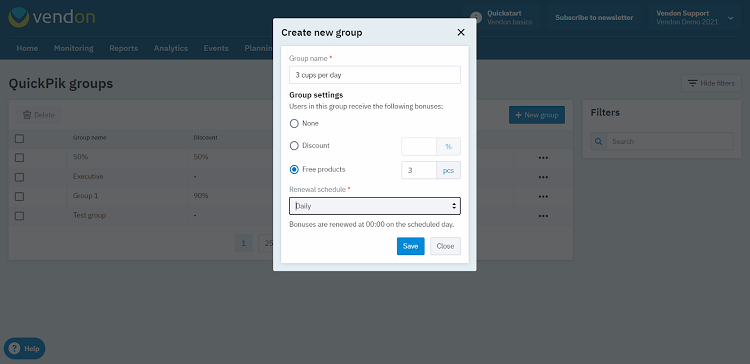Click the Group name input field
The image size is (750, 364).
click(375, 75)
